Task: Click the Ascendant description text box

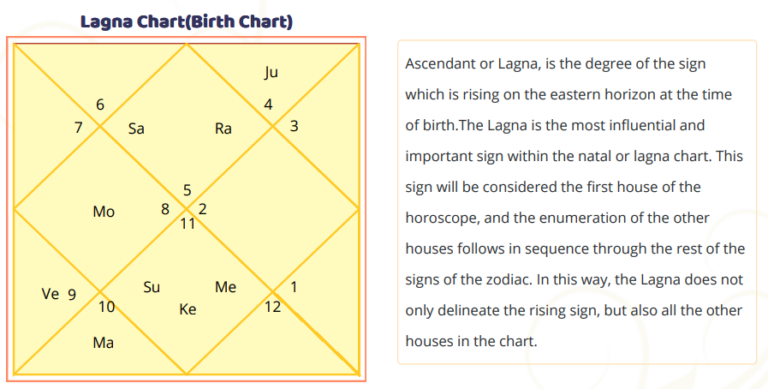Action: point(577,202)
